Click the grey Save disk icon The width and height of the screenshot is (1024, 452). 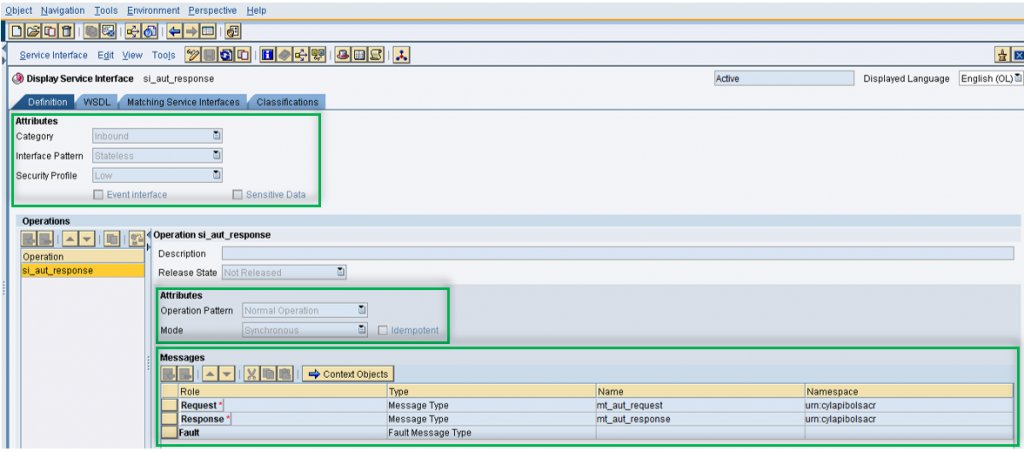tap(209, 56)
